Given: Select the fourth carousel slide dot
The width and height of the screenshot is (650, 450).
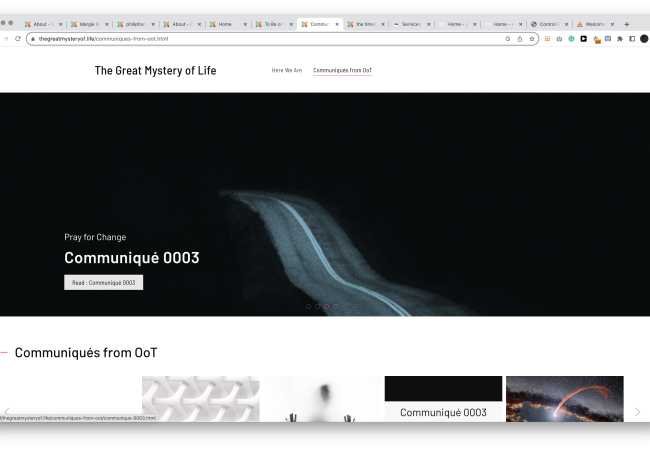Looking at the screenshot, I should tap(335, 307).
